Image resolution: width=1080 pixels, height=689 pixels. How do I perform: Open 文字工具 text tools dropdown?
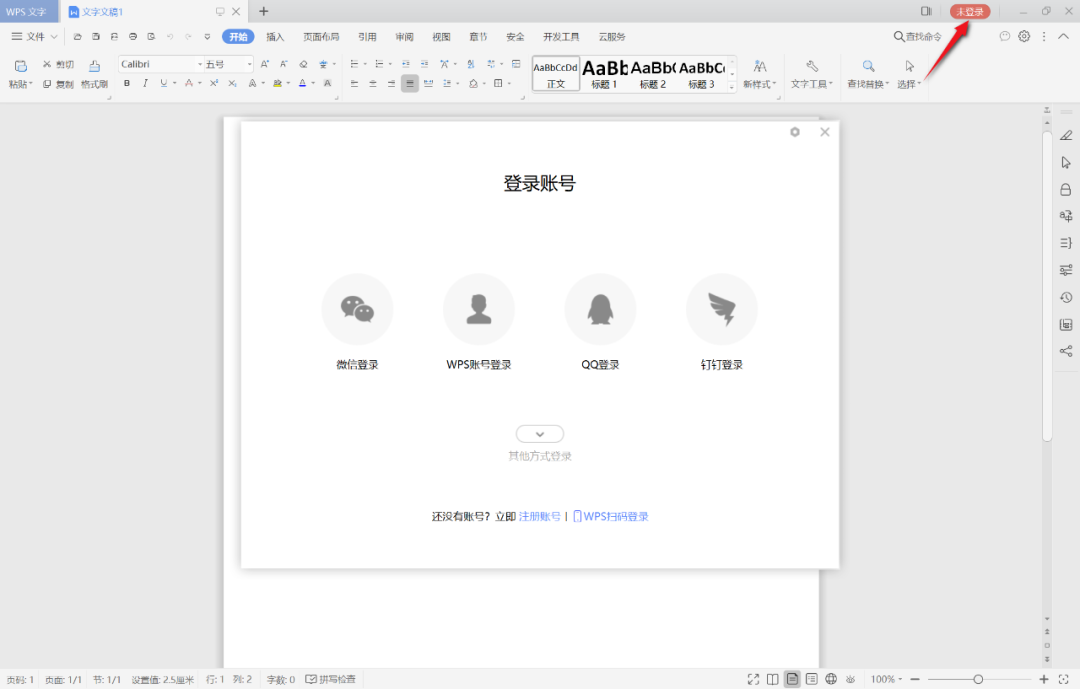coord(812,74)
